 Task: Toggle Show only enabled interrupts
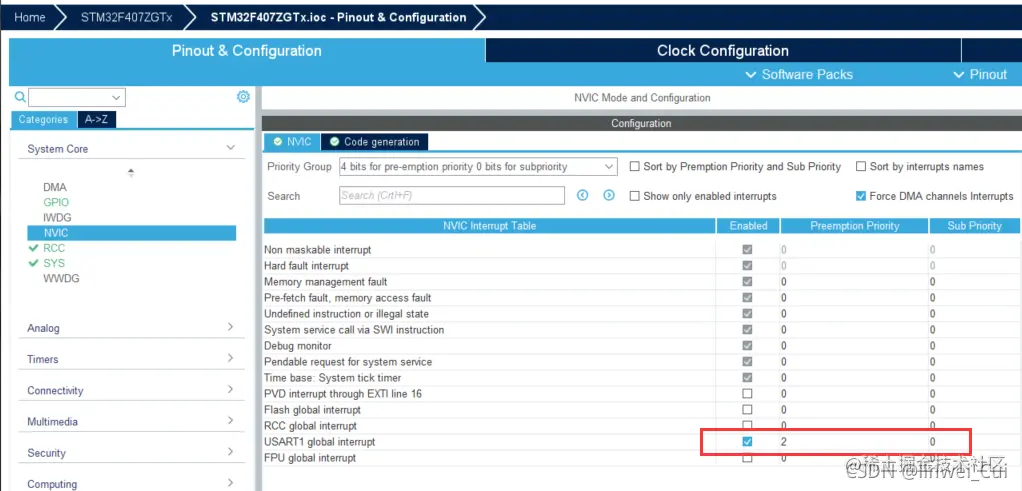pos(634,196)
